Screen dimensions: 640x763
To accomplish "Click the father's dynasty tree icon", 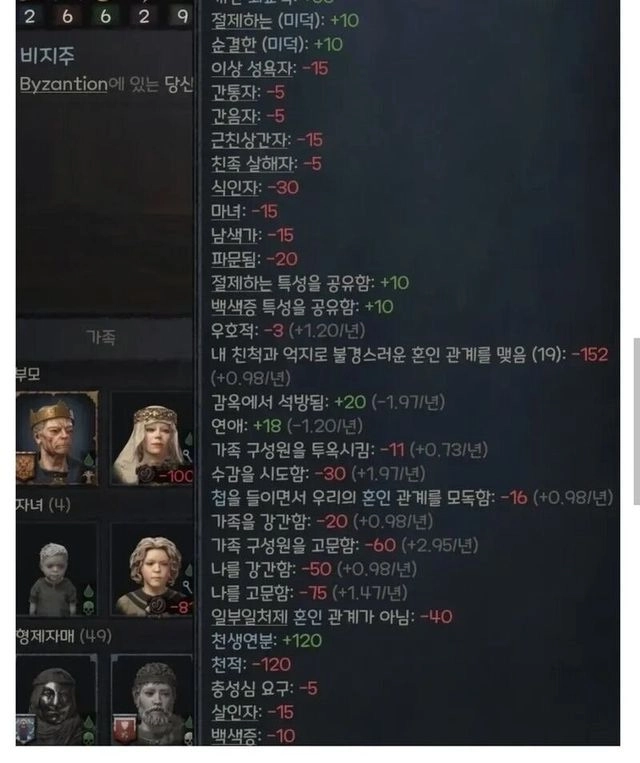I will click(x=89, y=477).
